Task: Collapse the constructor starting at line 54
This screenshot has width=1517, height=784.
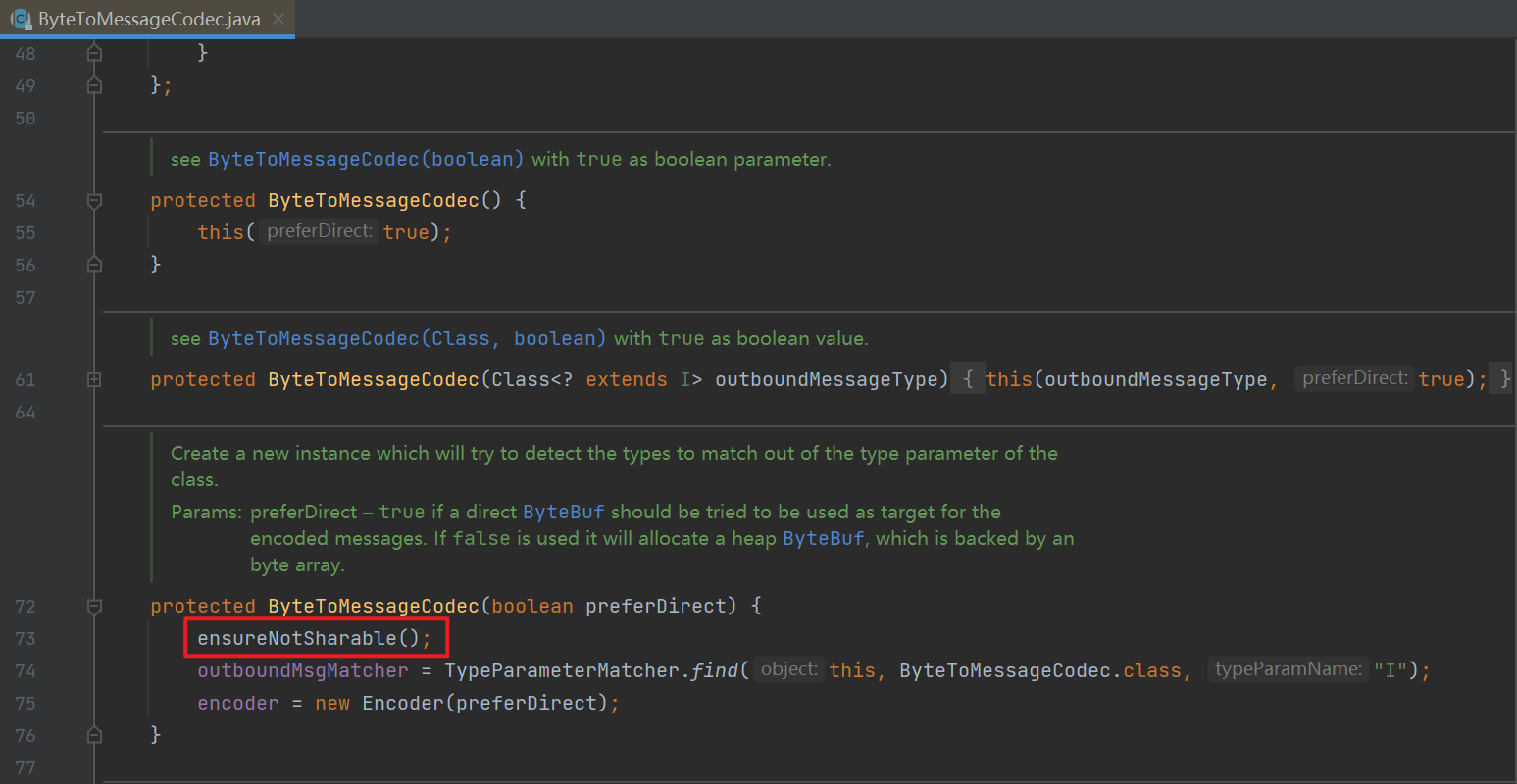Action: 94,200
